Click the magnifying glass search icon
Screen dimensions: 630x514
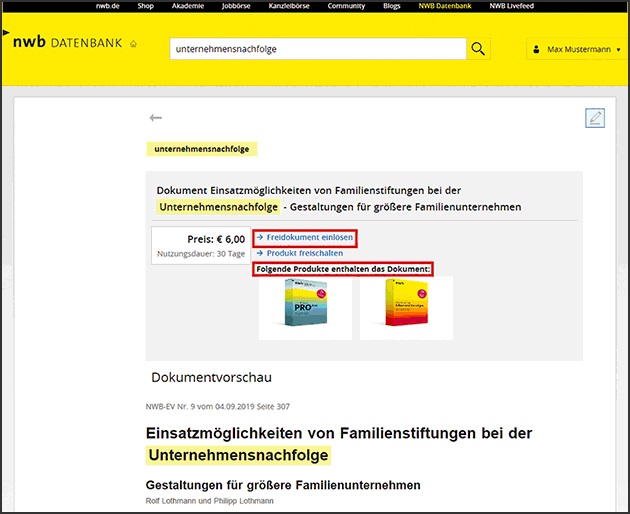479,49
